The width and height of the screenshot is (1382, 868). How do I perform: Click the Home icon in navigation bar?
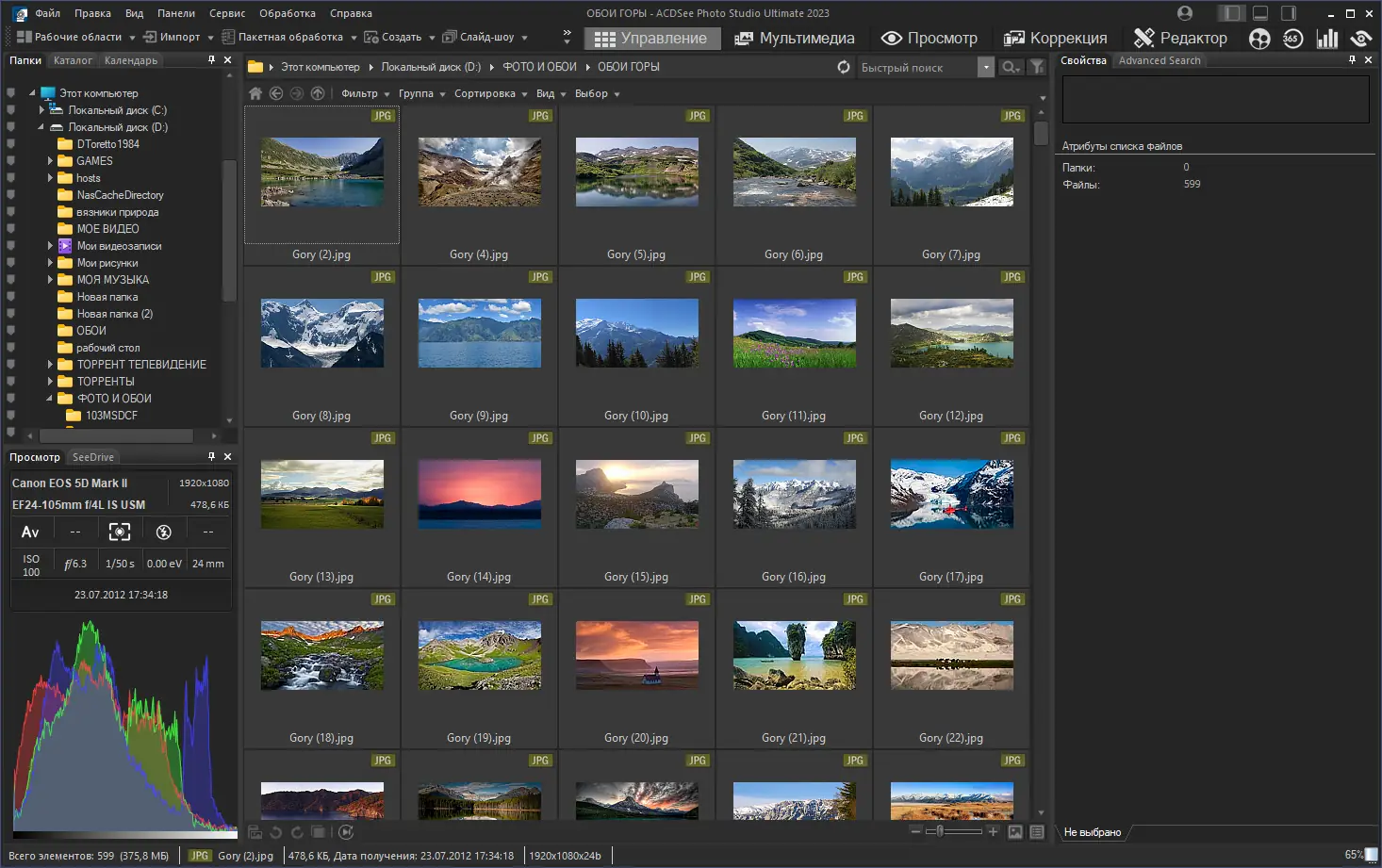255,93
